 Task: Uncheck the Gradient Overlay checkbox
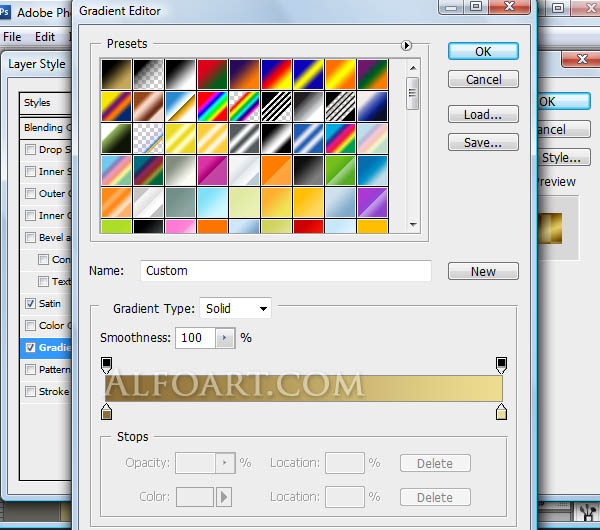[30, 347]
